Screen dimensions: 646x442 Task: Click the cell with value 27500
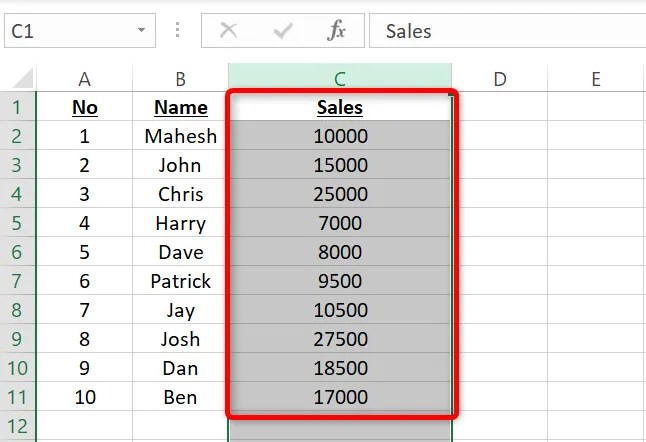340,339
